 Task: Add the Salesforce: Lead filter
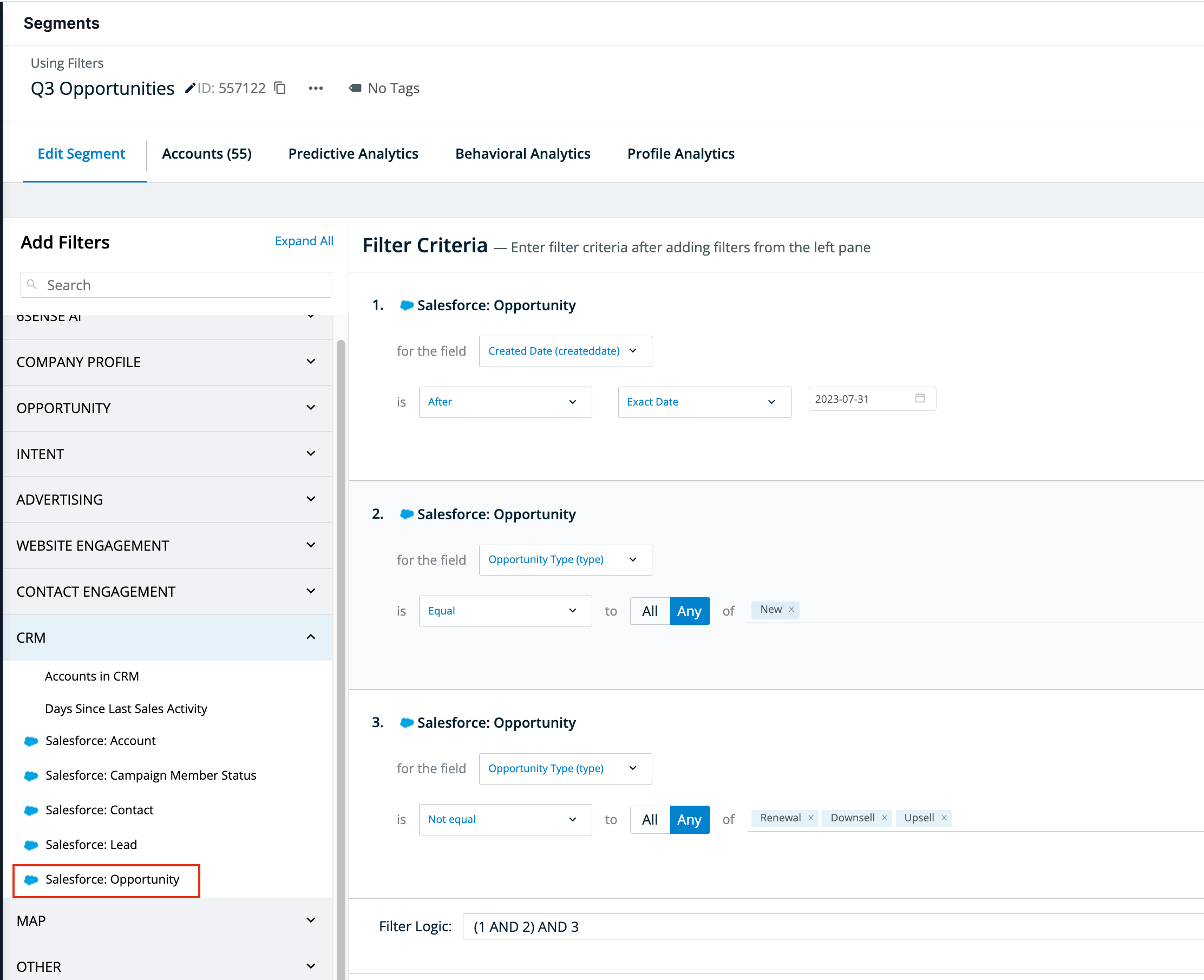pyautogui.click(x=91, y=845)
